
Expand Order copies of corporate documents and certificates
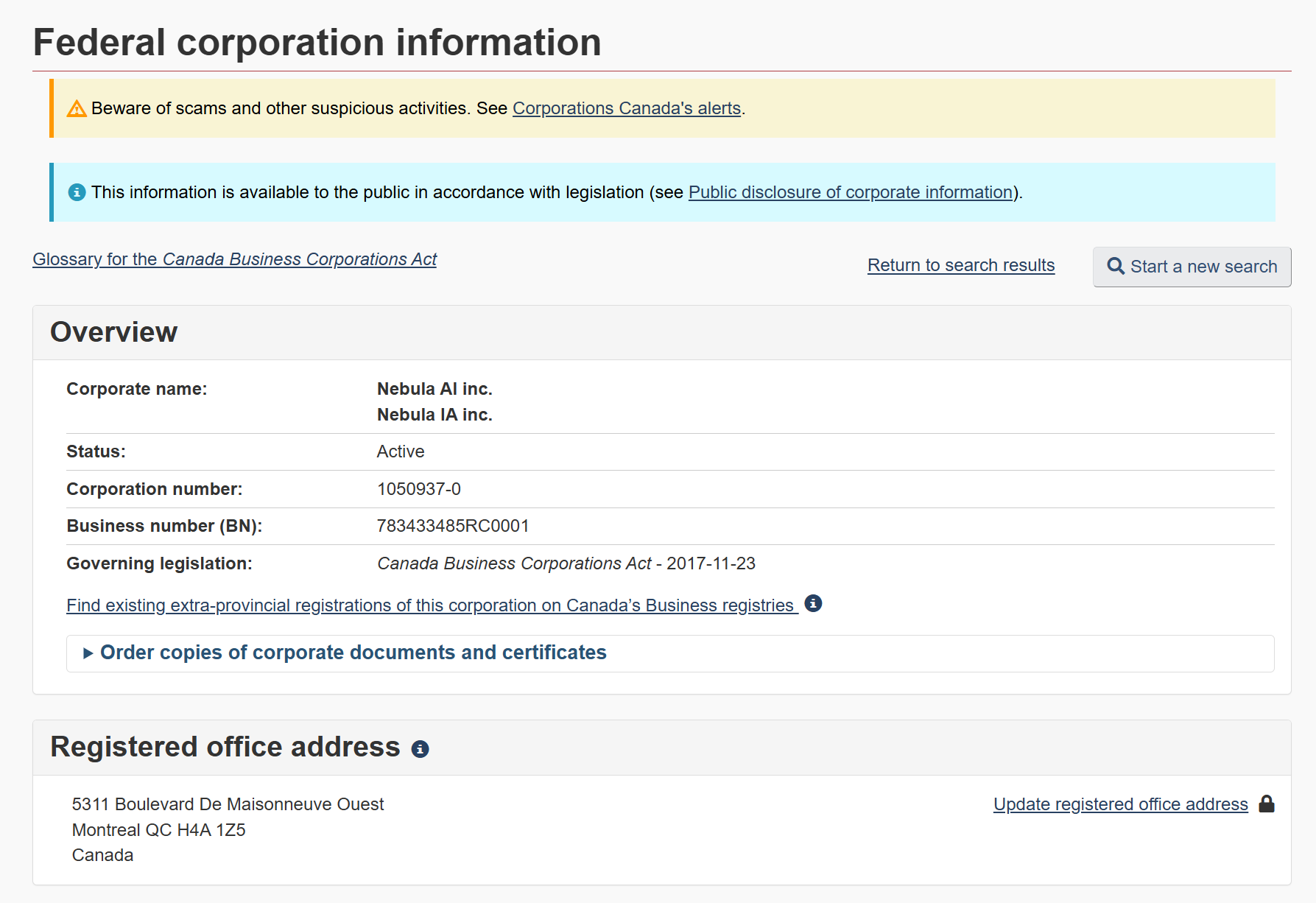pyautogui.click(x=670, y=653)
